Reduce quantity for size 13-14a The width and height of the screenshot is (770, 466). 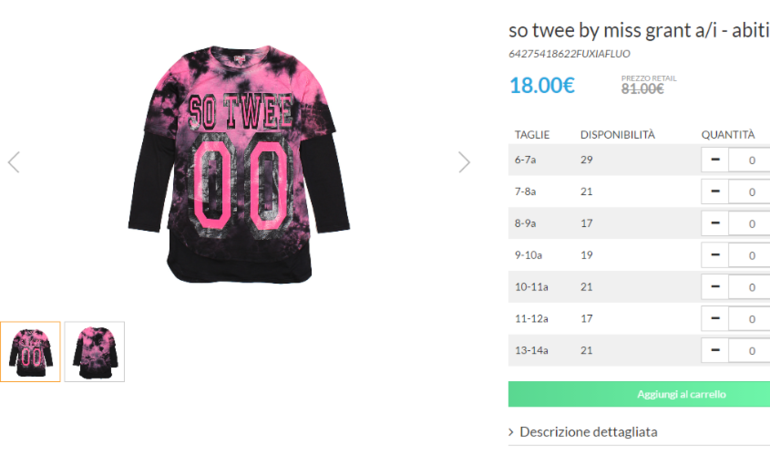[715, 350]
